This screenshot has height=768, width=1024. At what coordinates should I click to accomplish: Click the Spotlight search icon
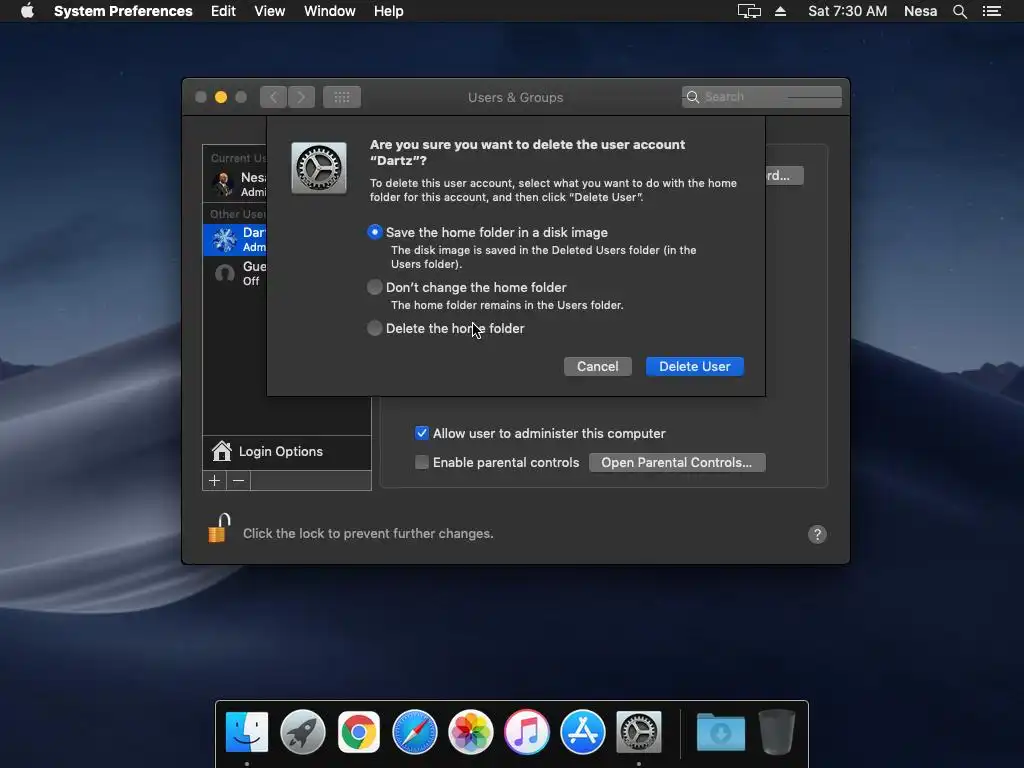pos(959,11)
